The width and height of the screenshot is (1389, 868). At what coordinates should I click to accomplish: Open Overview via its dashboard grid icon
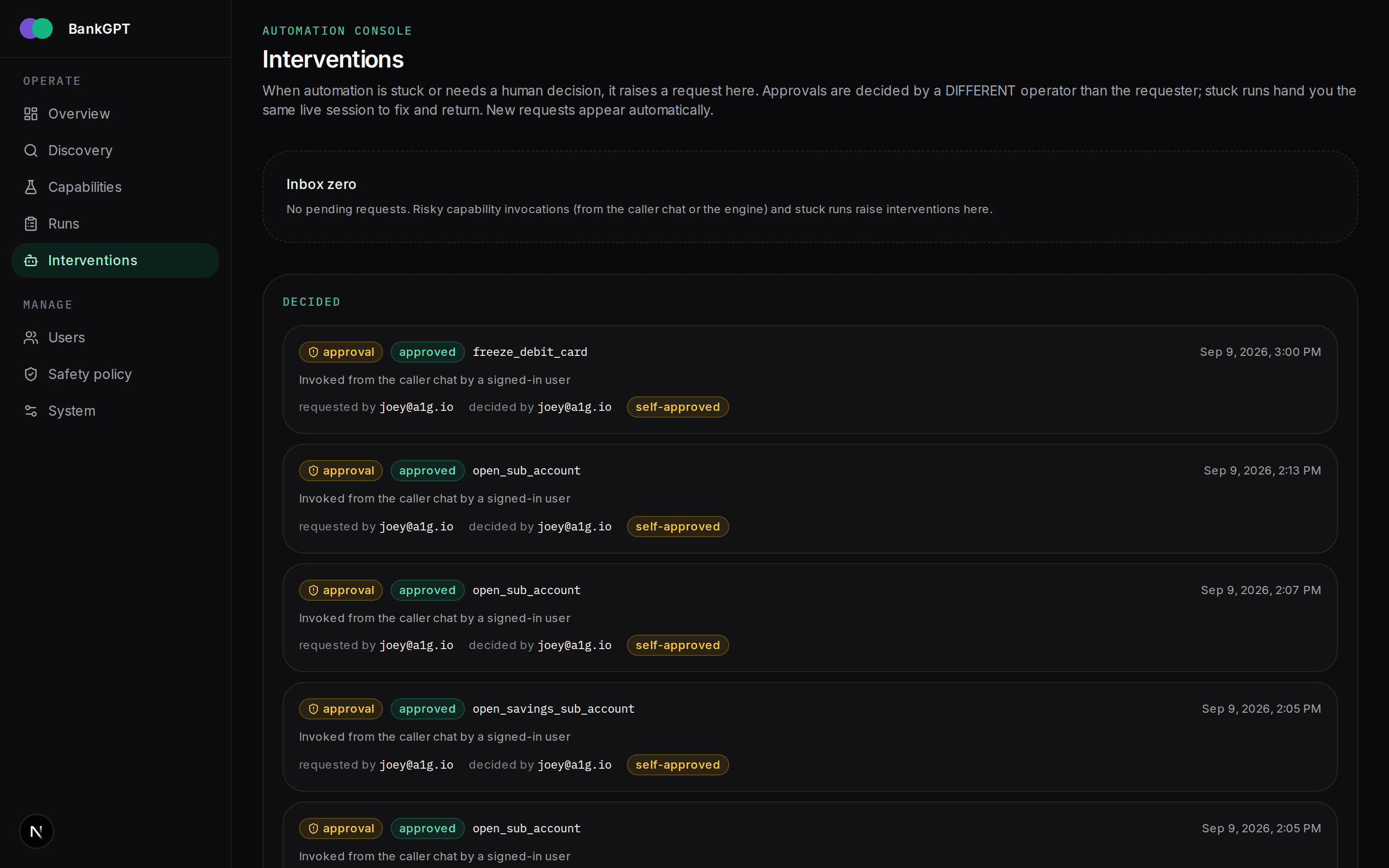31,114
